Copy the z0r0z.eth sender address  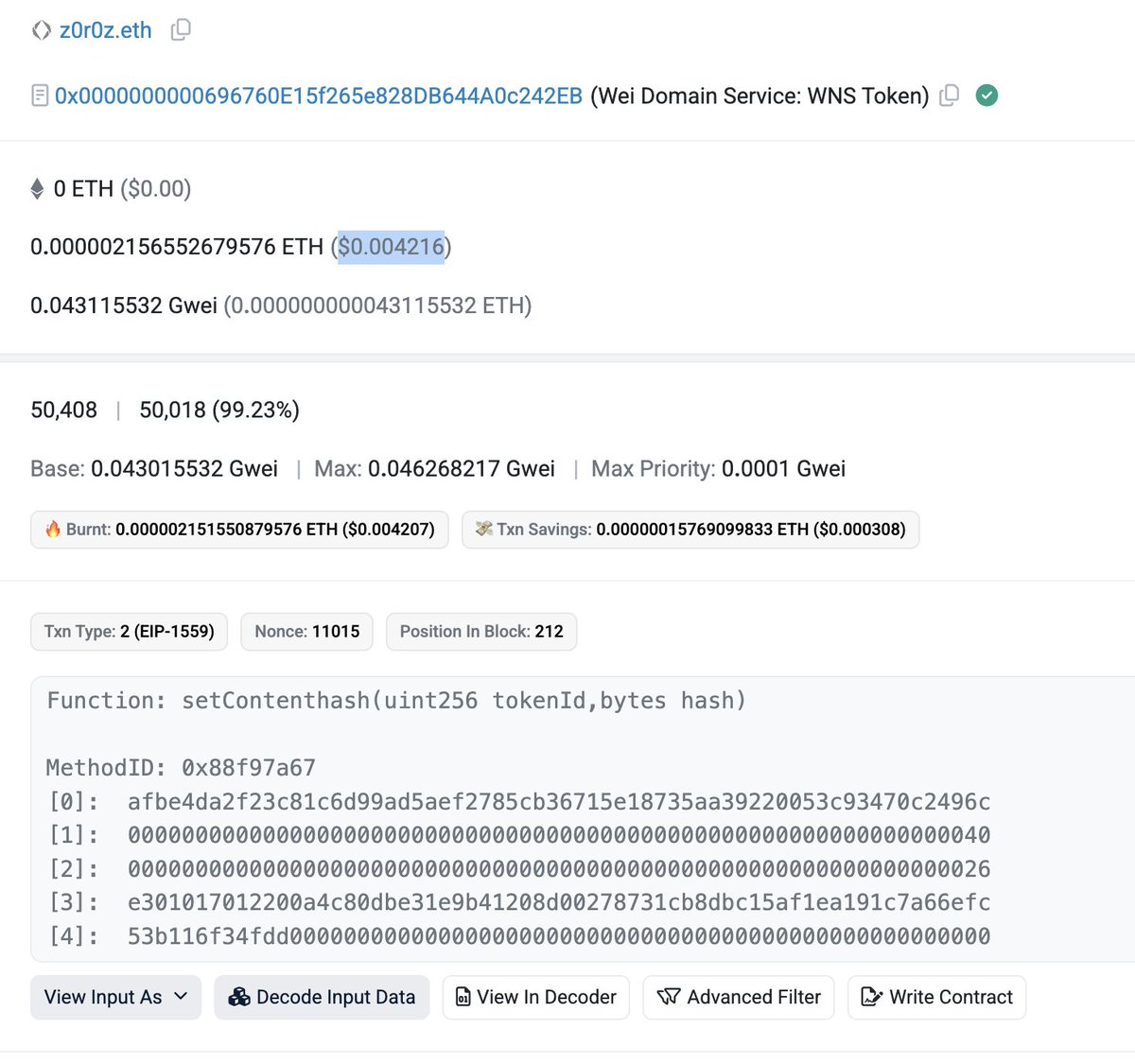point(181,30)
